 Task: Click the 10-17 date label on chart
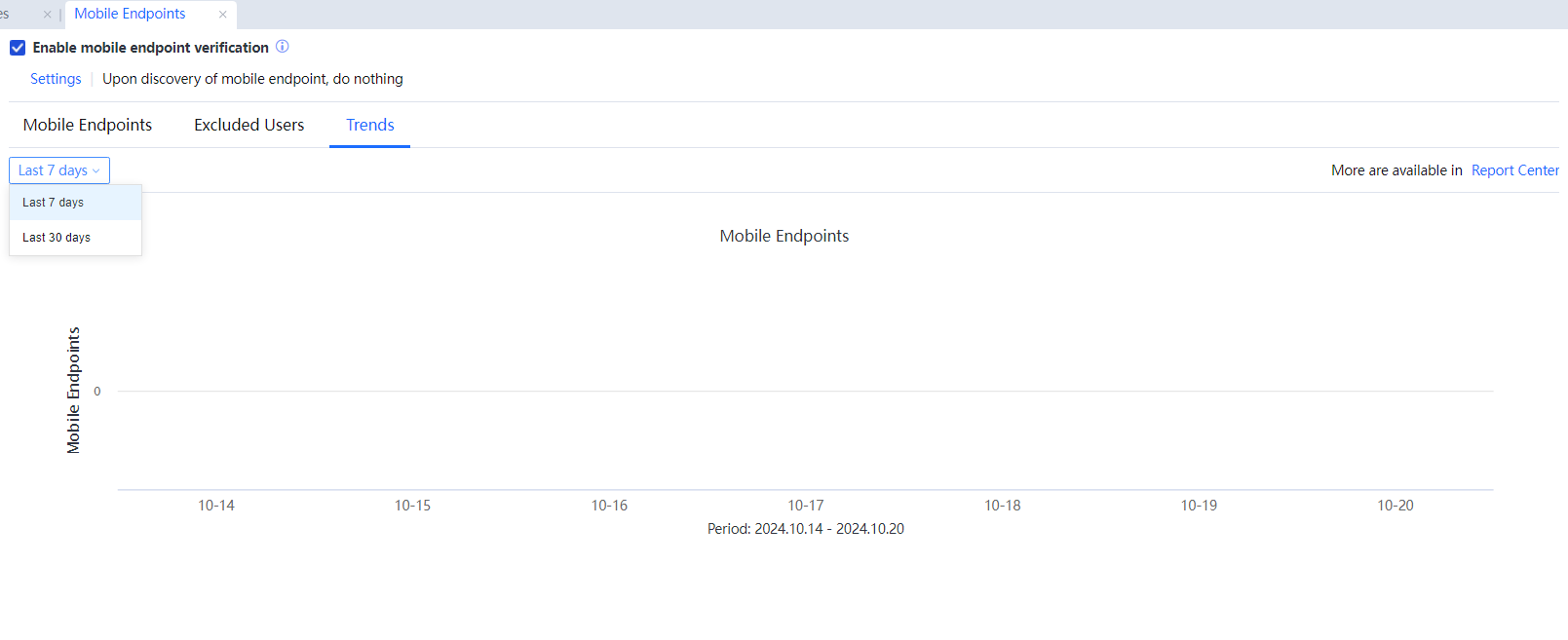pyautogui.click(x=806, y=506)
